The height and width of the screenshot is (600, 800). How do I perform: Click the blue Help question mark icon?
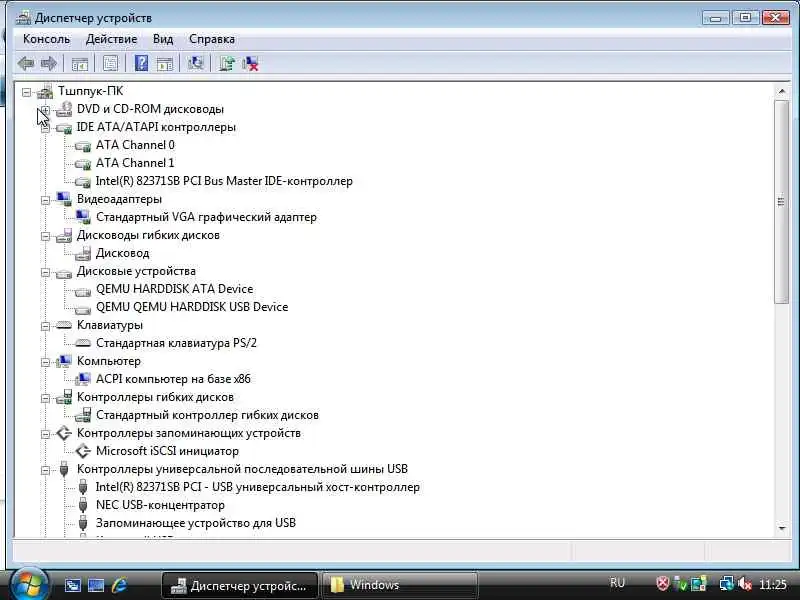point(141,63)
